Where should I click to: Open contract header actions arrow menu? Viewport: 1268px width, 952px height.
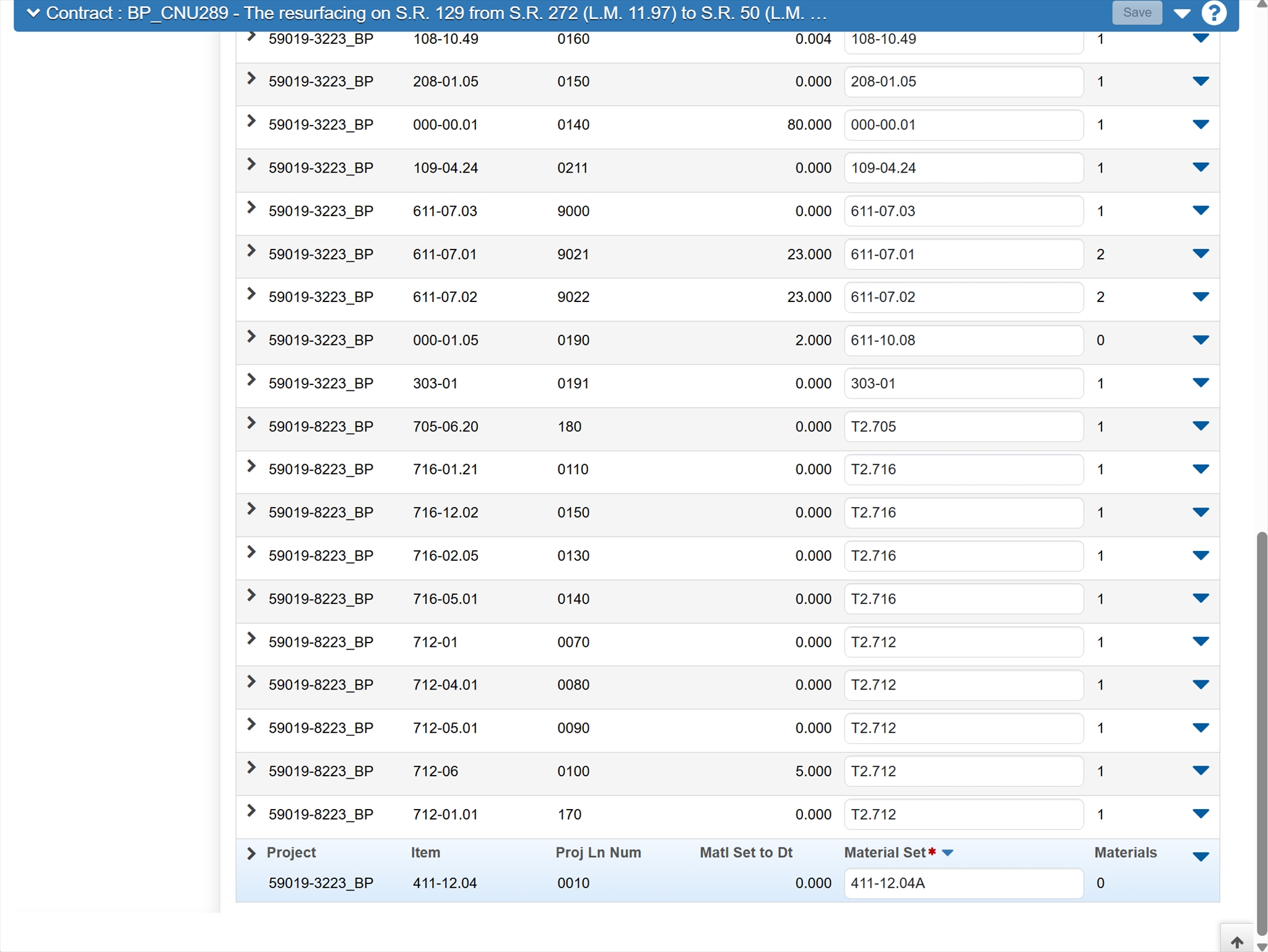[1181, 13]
